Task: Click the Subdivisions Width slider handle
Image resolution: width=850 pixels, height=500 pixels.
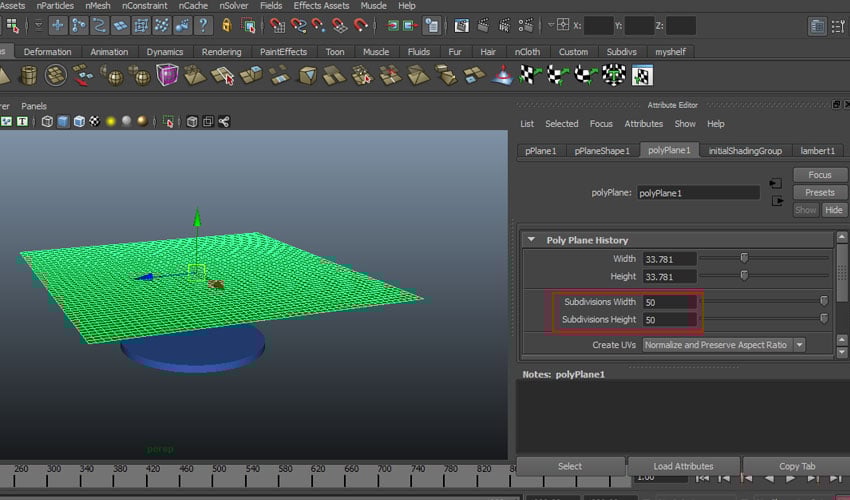Action: pos(824,301)
